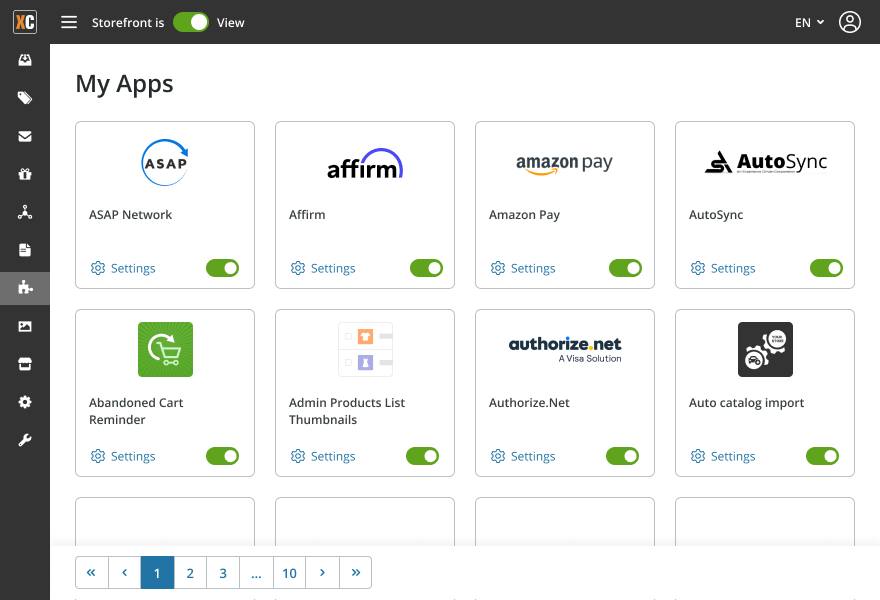Toggle off the Auto catalog import app
Image resolution: width=880 pixels, height=600 pixels.
822,456
